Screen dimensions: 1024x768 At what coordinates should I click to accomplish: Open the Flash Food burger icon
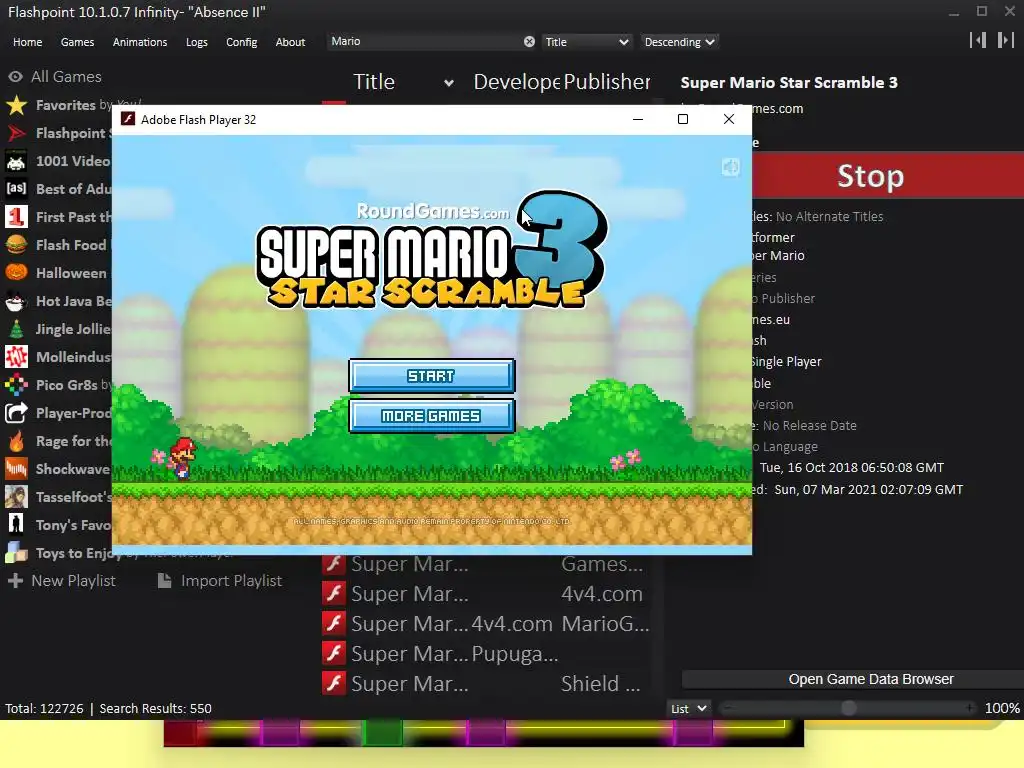click(x=16, y=245)
